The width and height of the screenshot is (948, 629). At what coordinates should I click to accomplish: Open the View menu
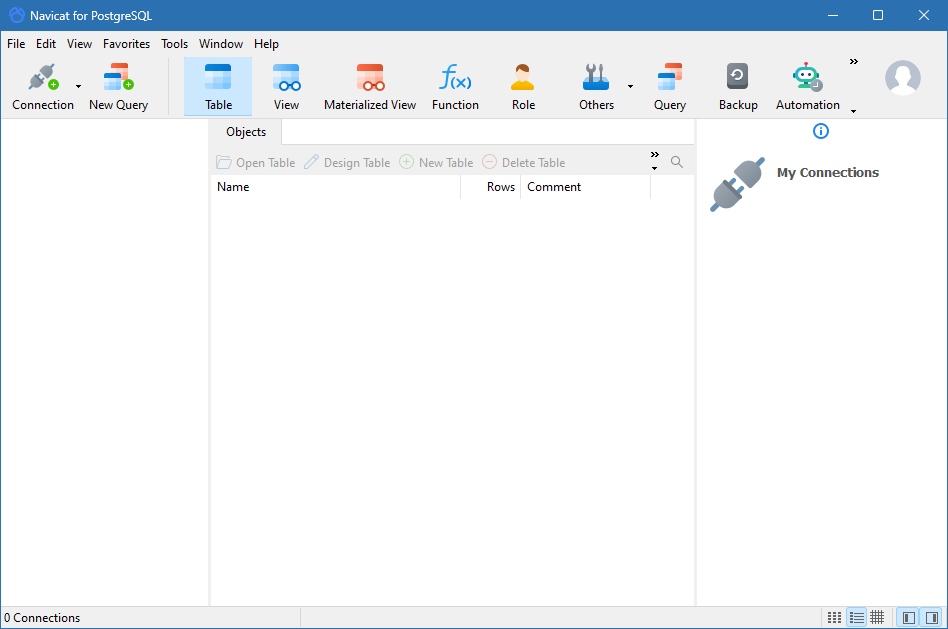[79, 44]
